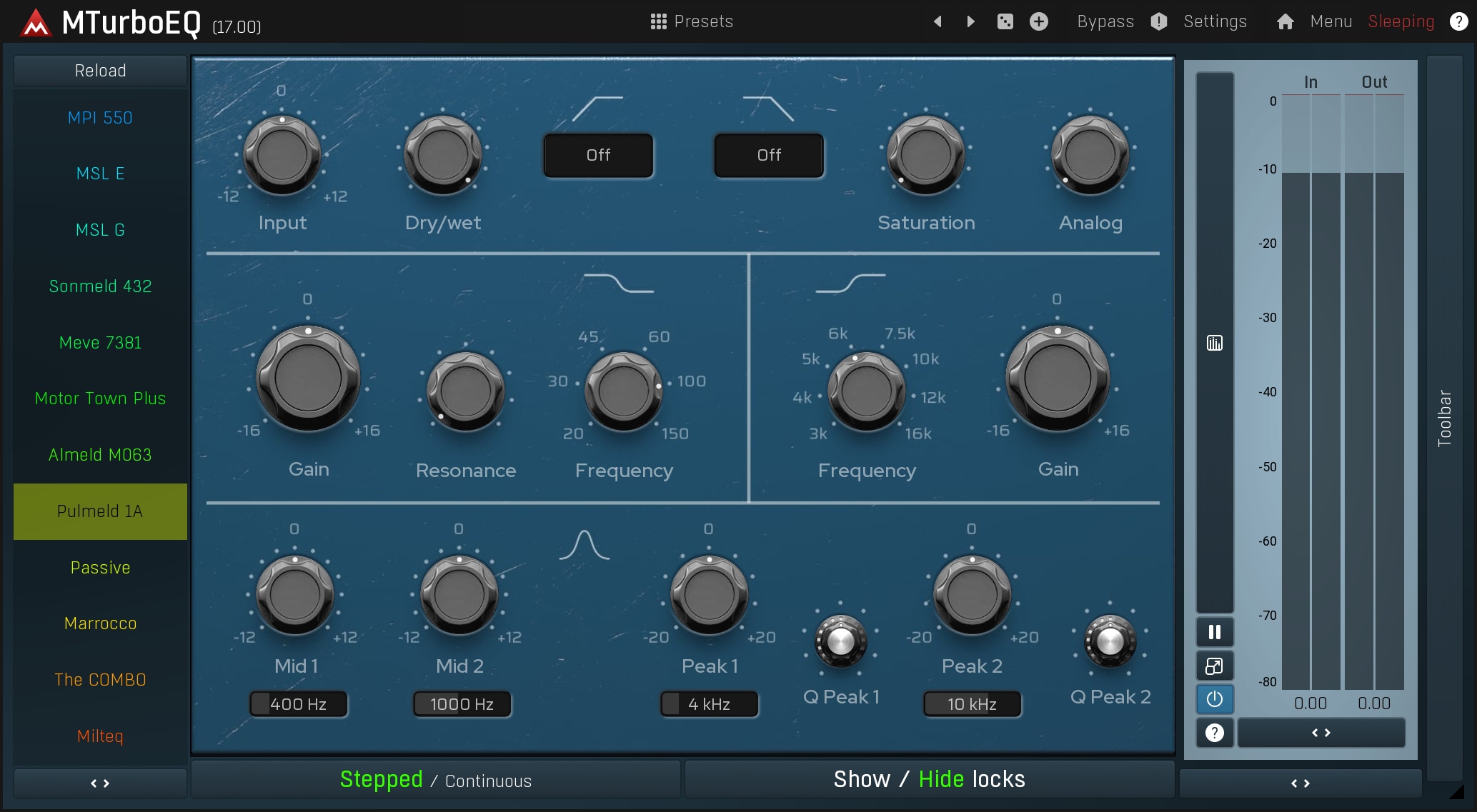Open the help question mark in title bar

(1458, 21)
